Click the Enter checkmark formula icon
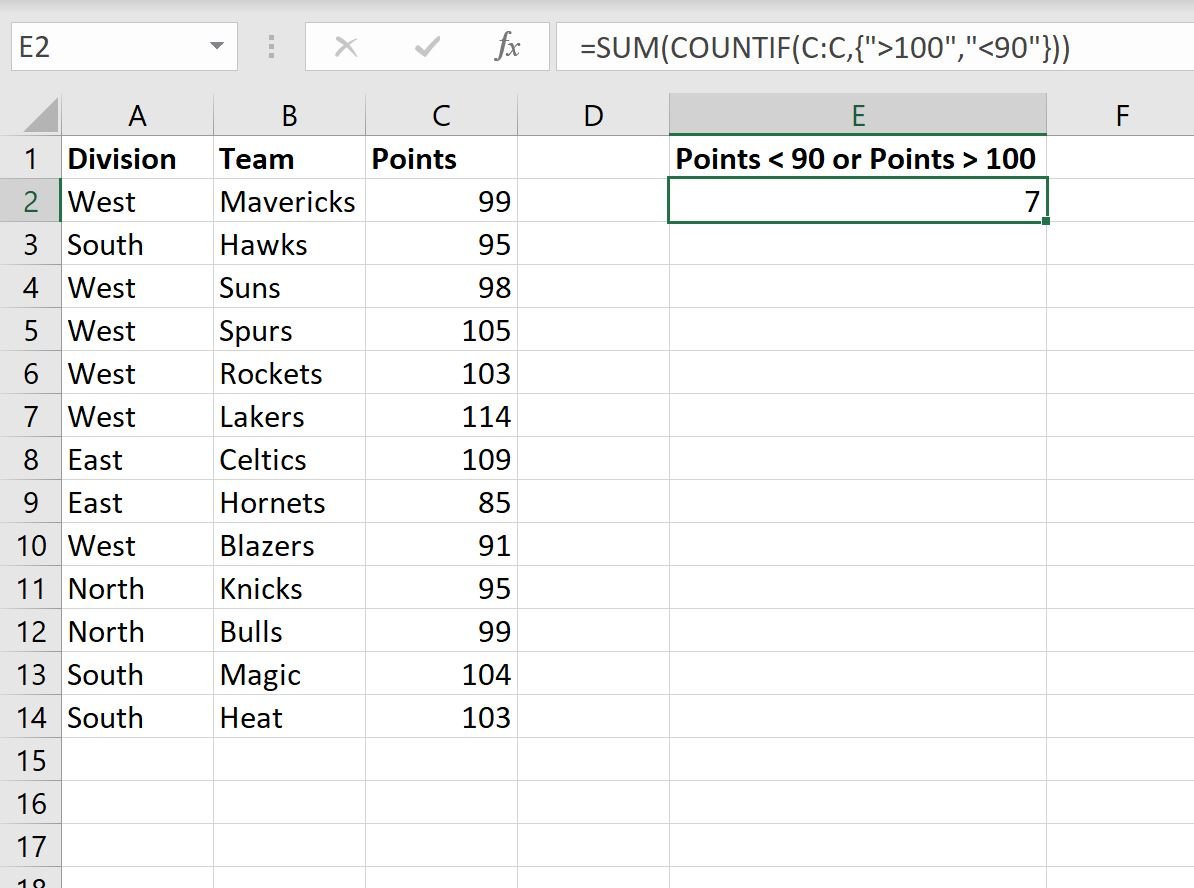Viewport: 1194px width, 888px height. click(426, 47)
